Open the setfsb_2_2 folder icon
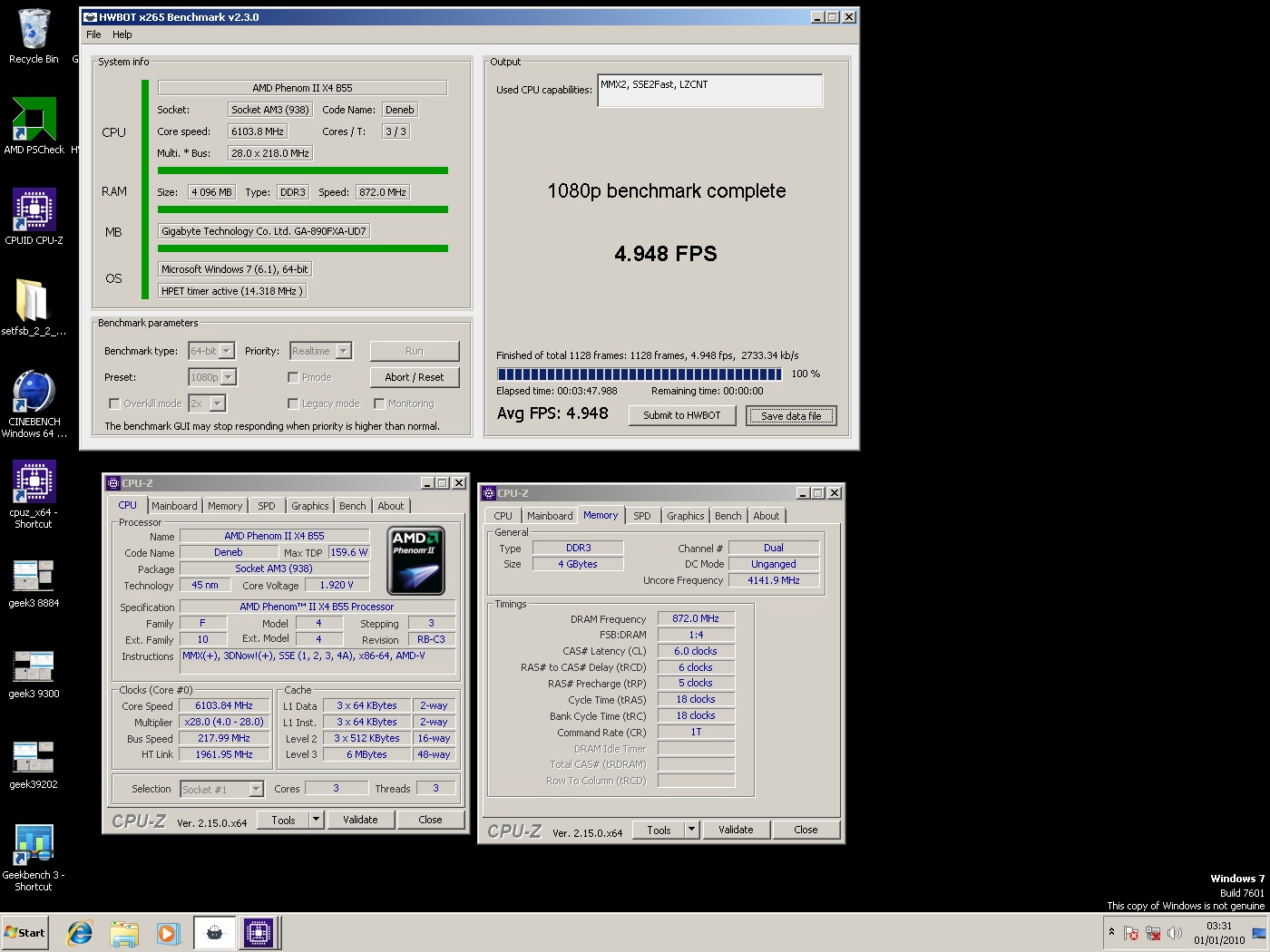 click(34, 307)
